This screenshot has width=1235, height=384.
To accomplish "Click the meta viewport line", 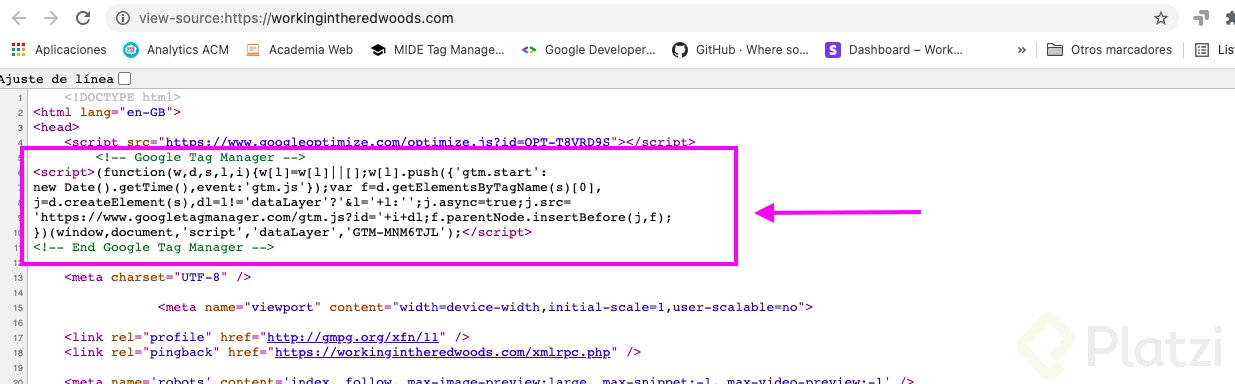I will 484,307.
